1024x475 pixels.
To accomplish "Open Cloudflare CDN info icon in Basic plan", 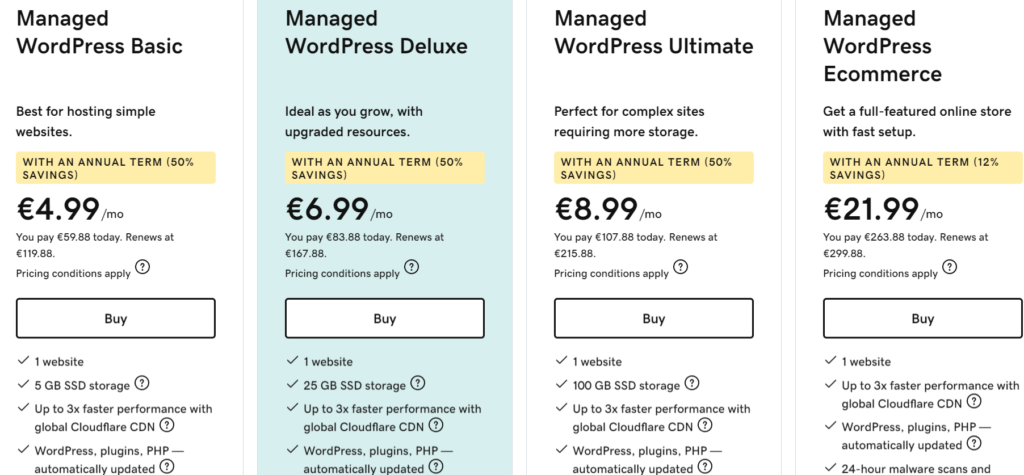I will [x=166, y=425].
